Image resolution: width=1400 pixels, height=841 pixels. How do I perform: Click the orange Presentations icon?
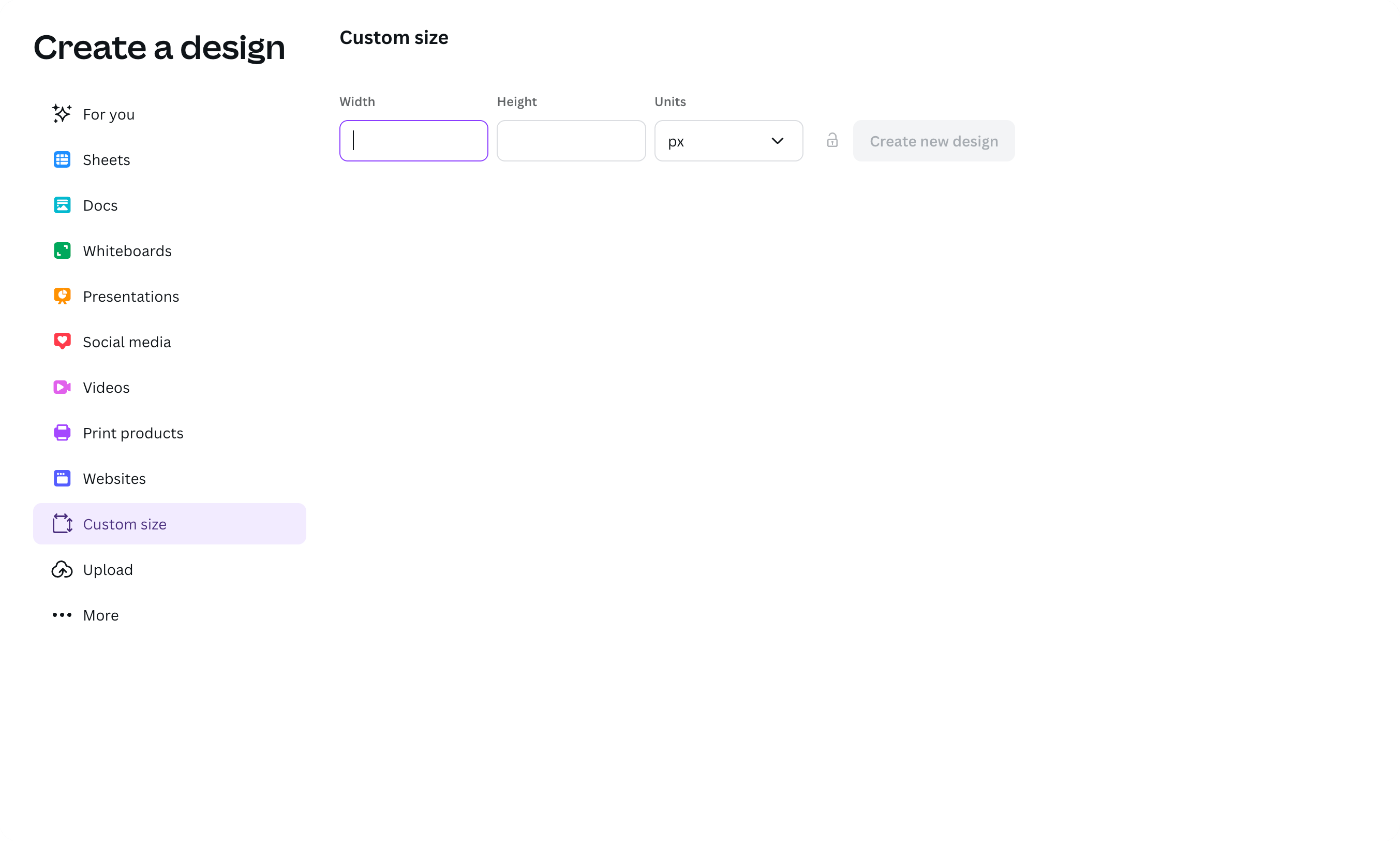pyautogui.click(x=62, y=296)
